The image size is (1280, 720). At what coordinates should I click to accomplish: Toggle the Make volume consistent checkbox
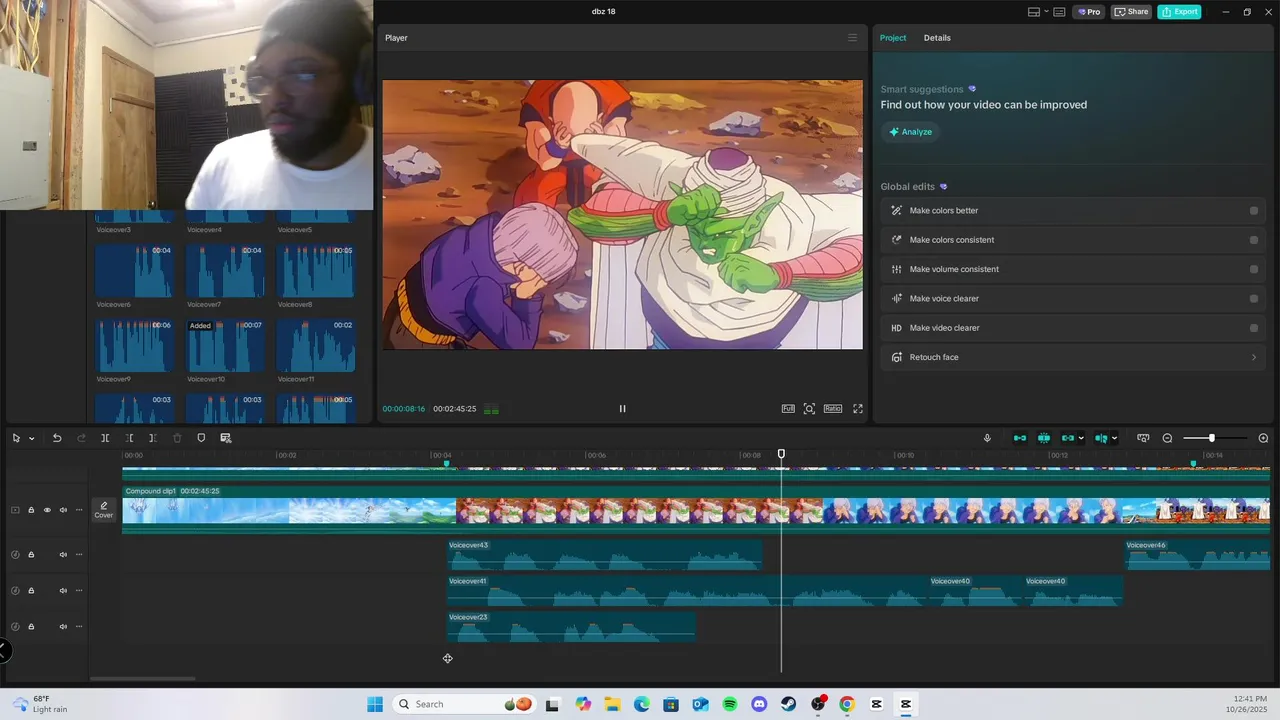(1254, 269)
